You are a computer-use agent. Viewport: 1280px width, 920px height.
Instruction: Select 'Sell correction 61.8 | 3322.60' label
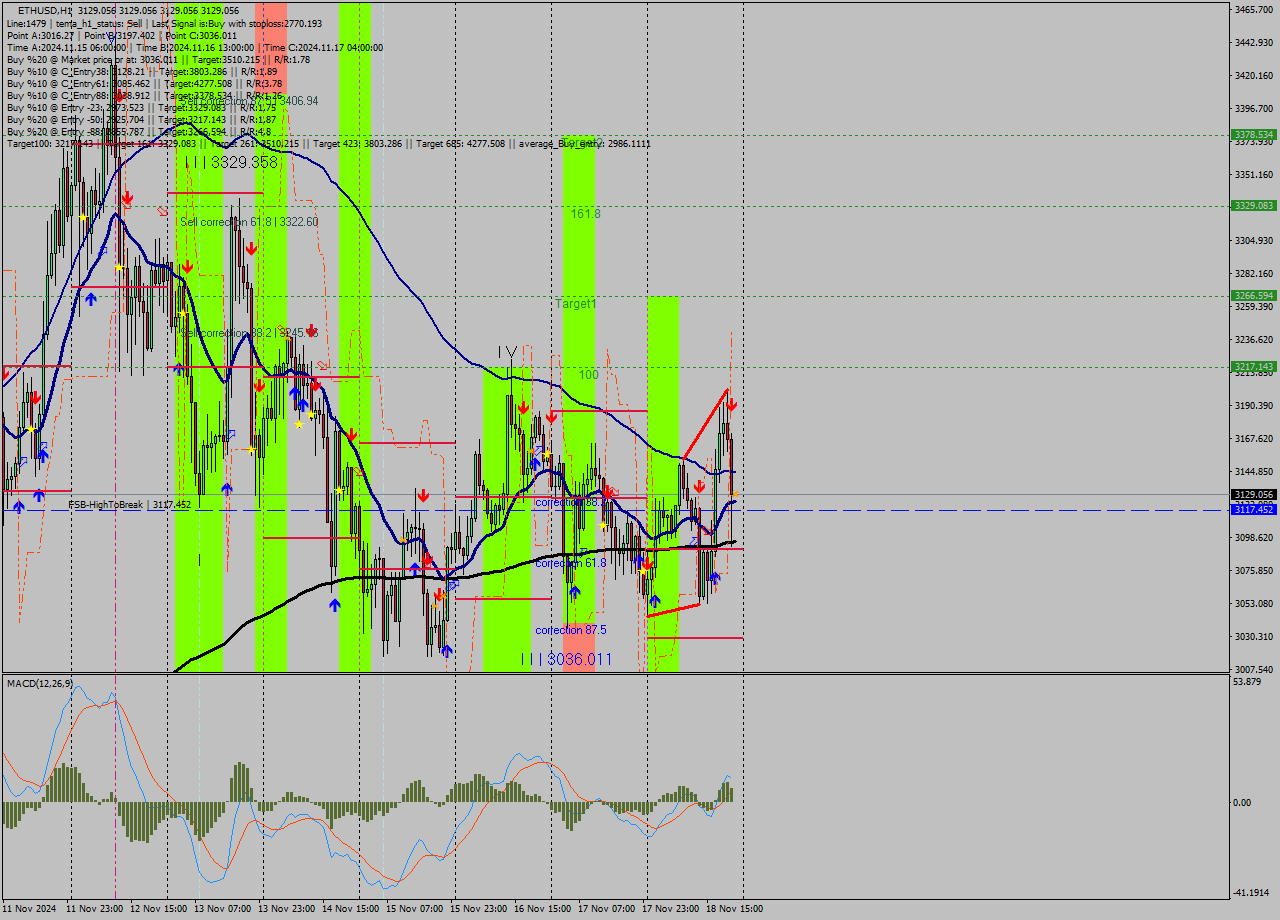coord(249,222)
